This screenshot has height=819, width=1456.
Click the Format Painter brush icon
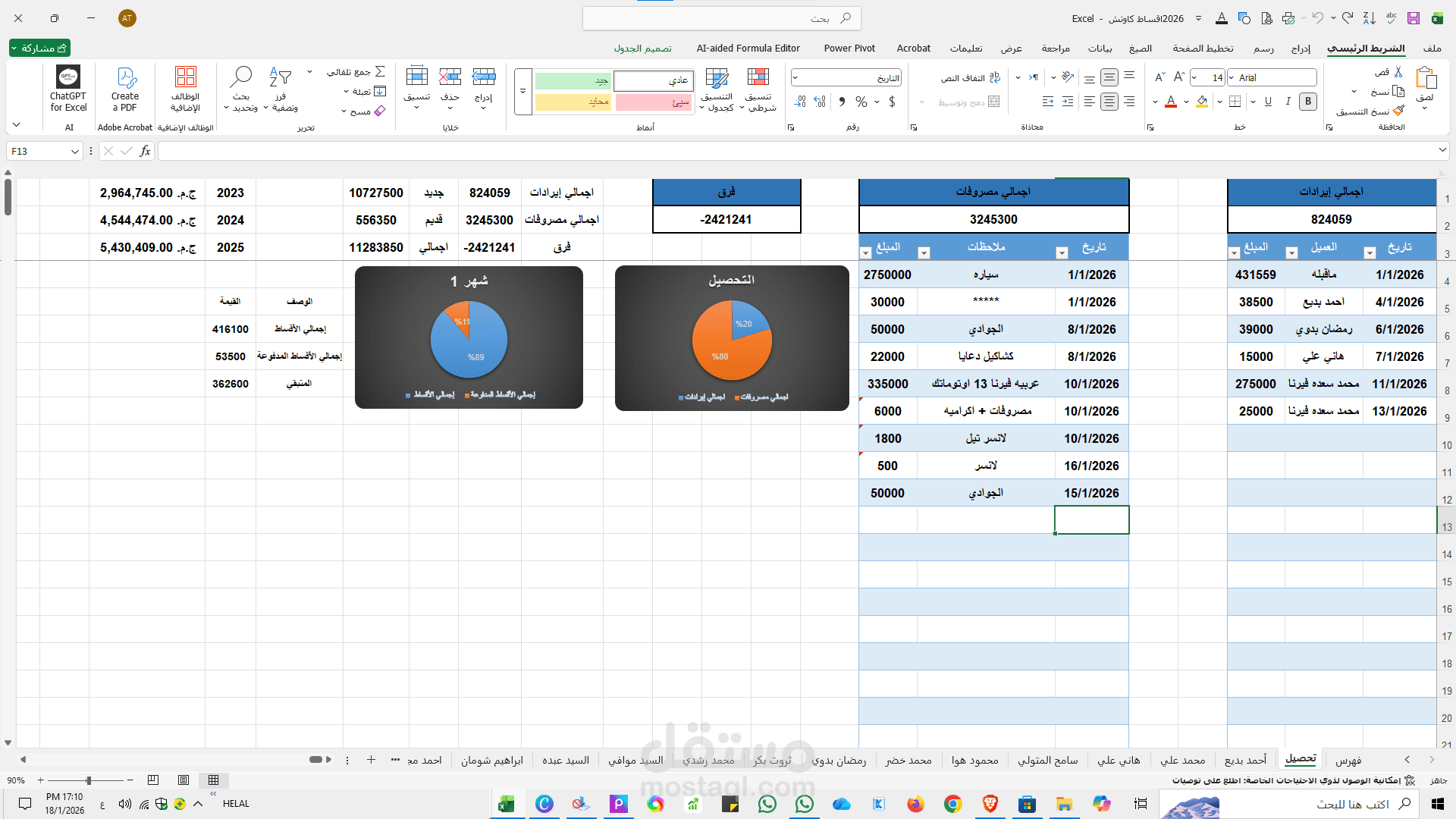coord(1399,111)
